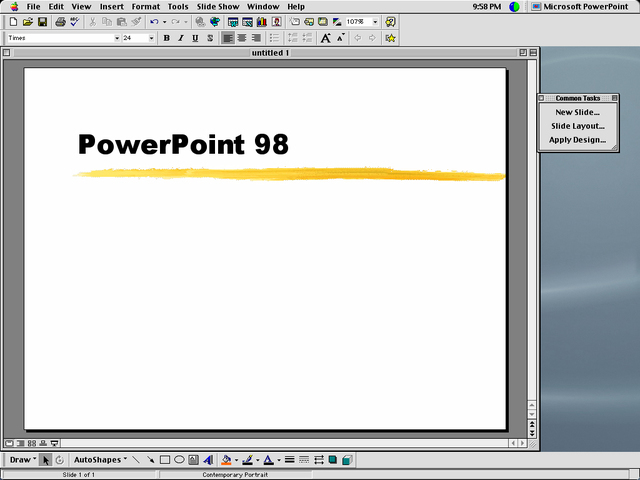Viewport: 640px width, 480px height.
Task: Open the Office Assistant help icon
Action: point(390,22)
